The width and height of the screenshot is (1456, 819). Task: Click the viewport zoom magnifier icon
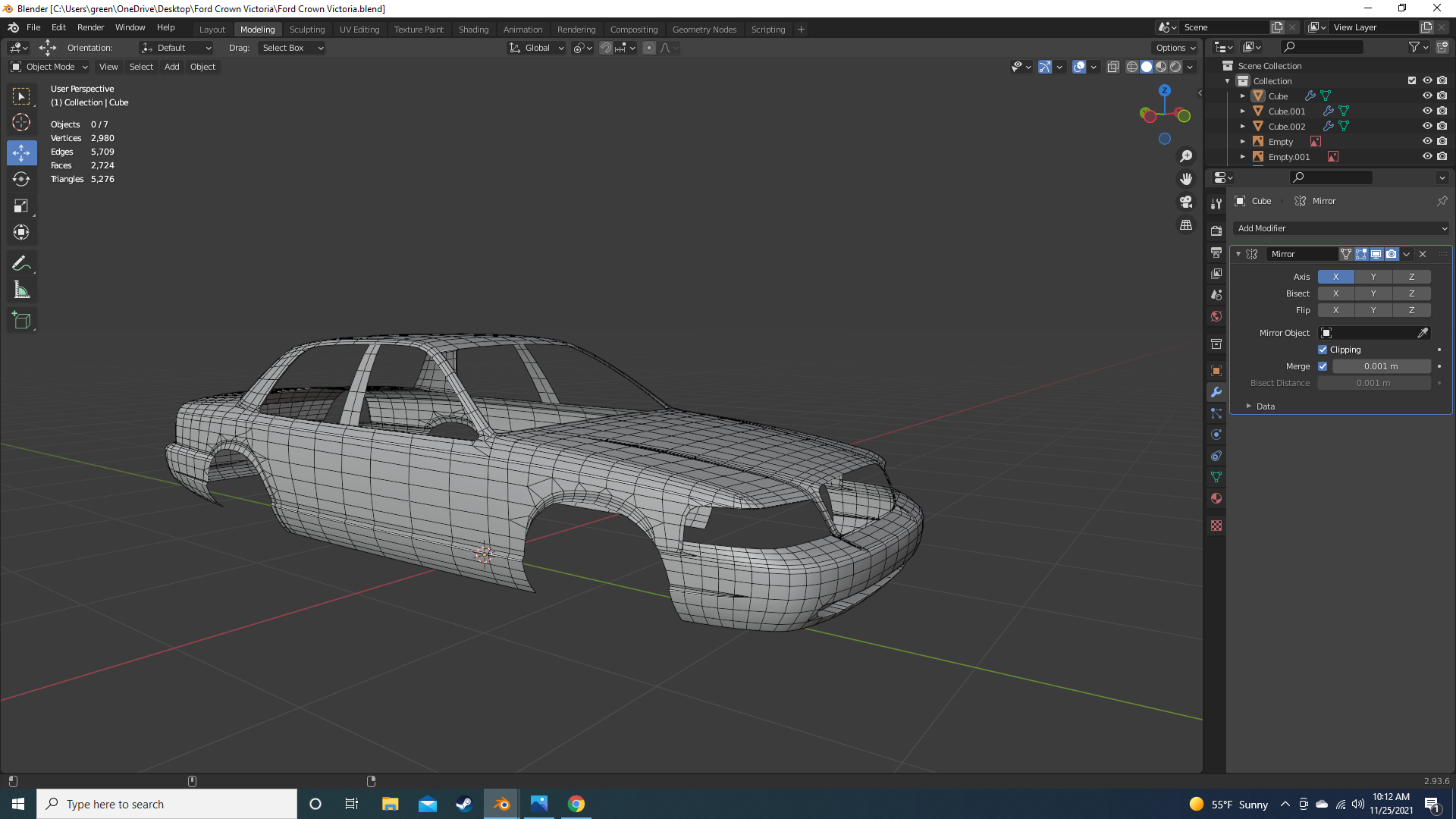pos(1186,156)
